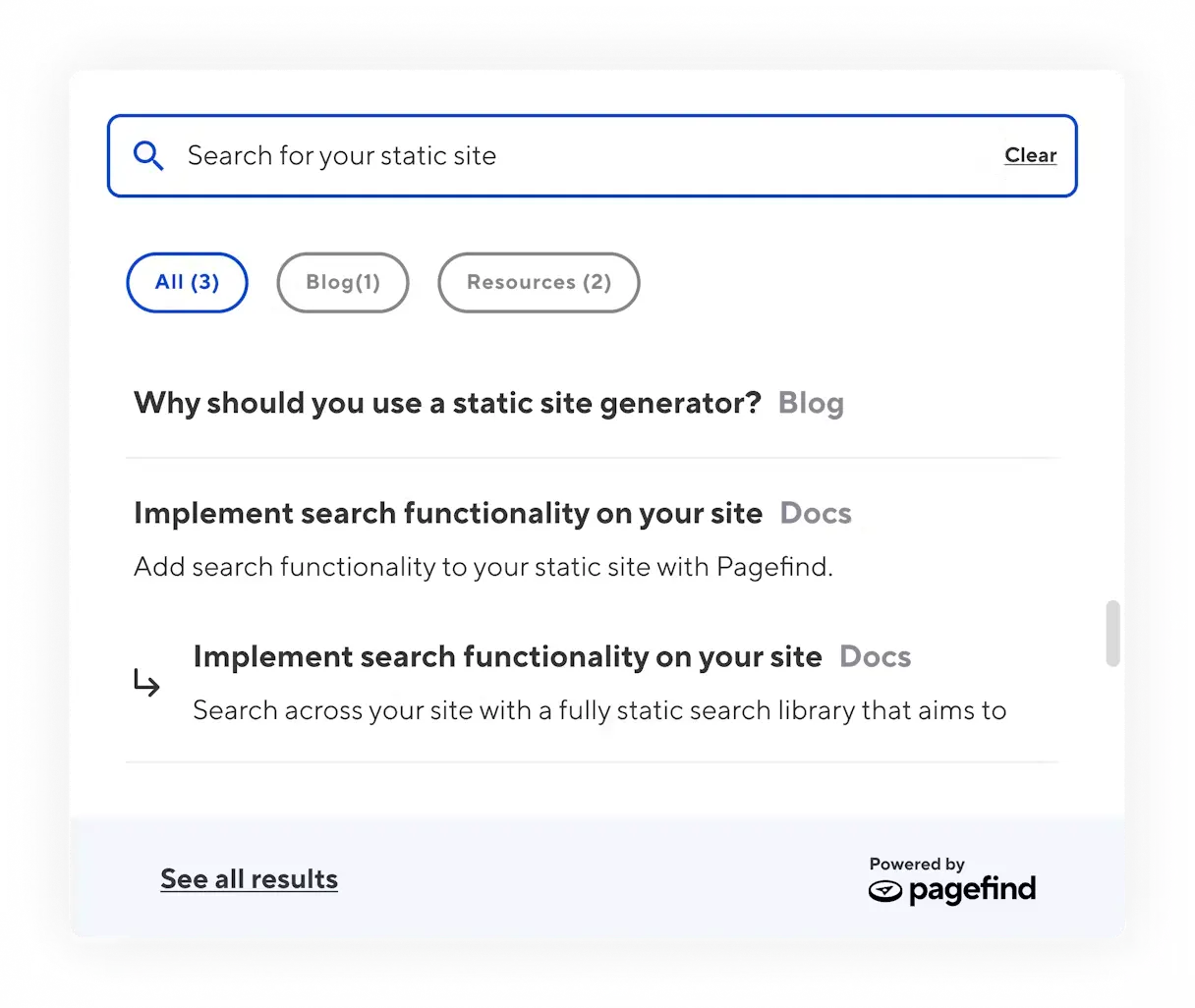Viewport: 1195px width, 1008px height.
Task: Filter results by Resources (2)
Action: pyautogui.click(x=538, y=282)
